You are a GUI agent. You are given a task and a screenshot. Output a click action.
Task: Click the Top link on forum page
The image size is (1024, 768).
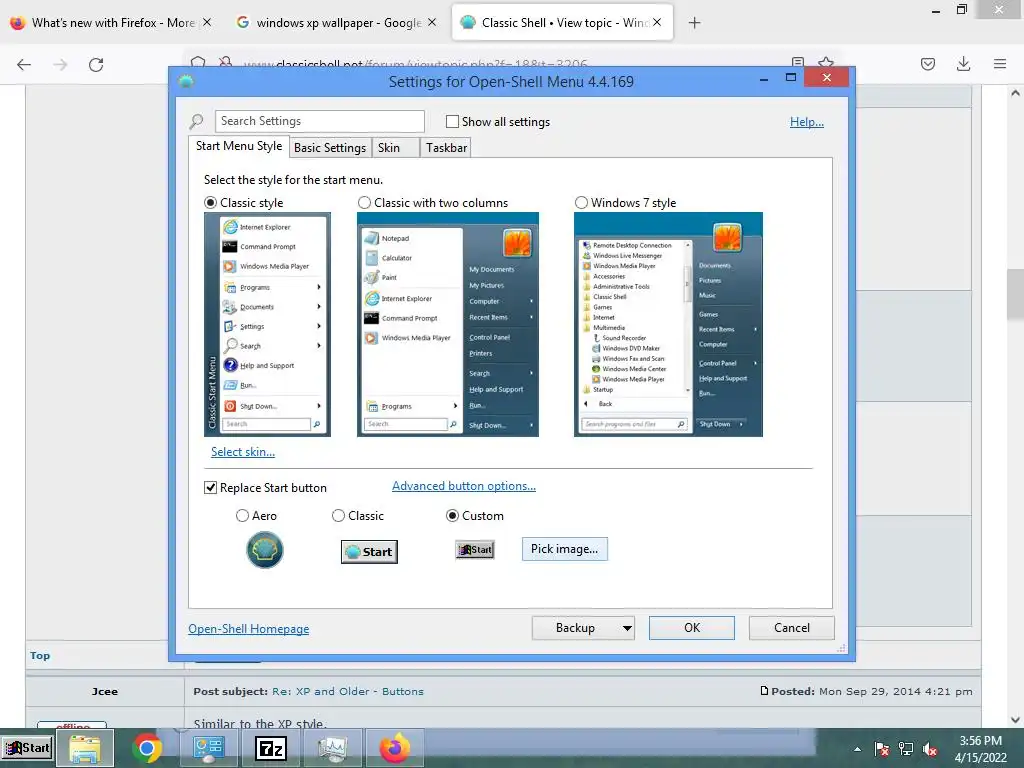40,655
